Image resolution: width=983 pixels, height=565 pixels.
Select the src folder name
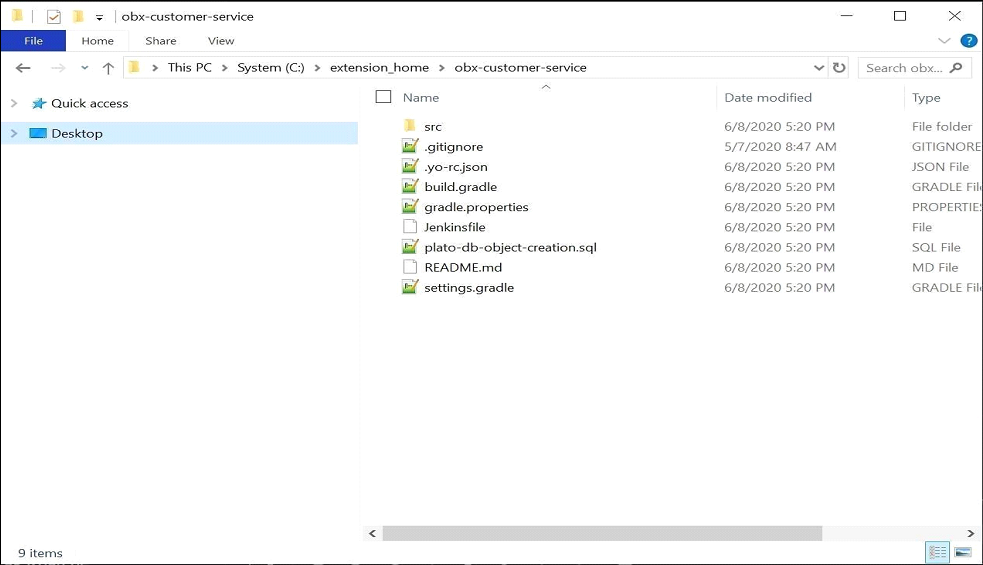433,127
